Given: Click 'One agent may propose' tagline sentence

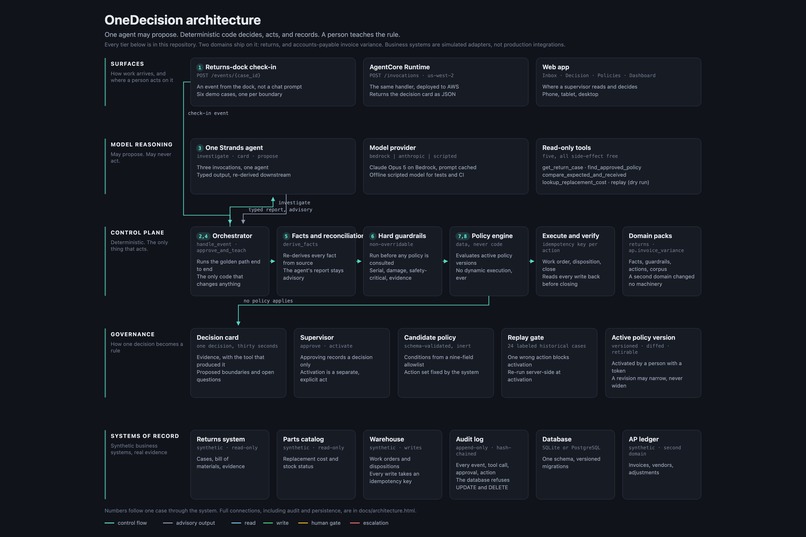Looking at the screenshot, I should click(141, 35).
